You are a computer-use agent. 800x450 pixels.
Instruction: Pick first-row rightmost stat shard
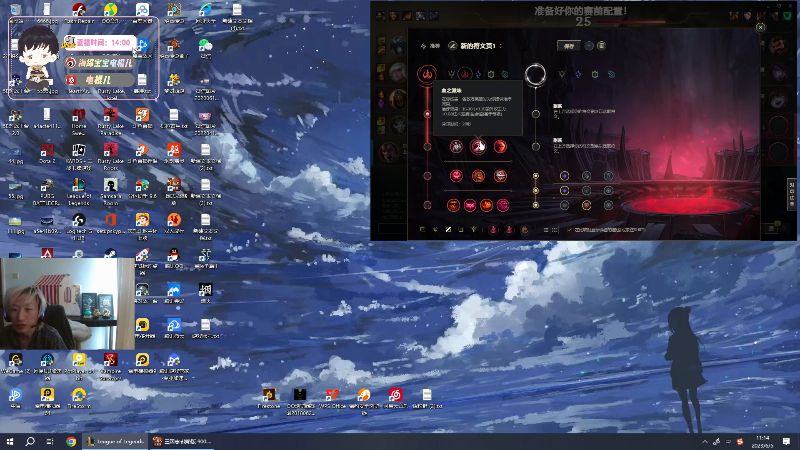608,176
